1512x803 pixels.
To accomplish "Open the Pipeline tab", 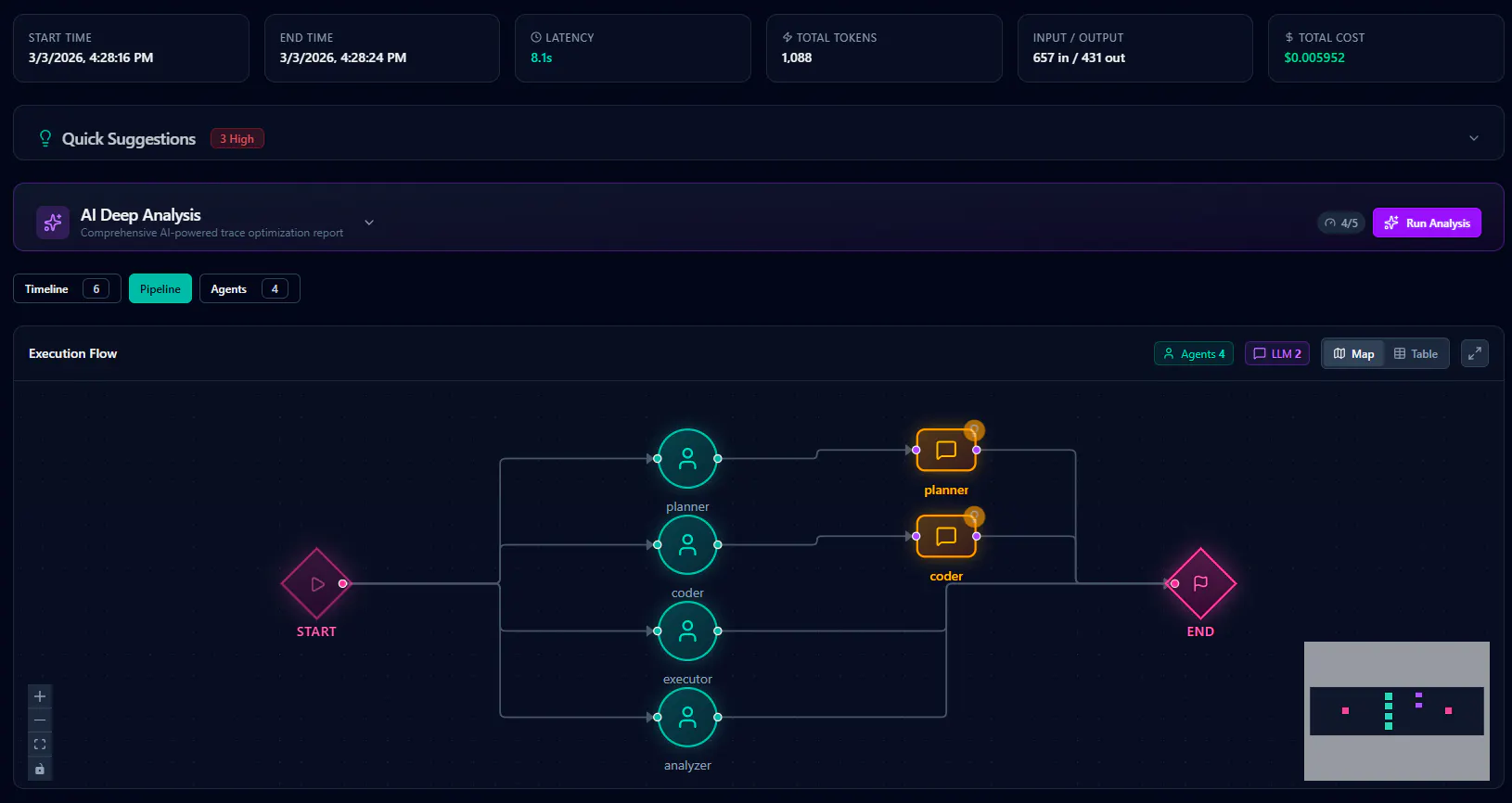I will [160, 288].
